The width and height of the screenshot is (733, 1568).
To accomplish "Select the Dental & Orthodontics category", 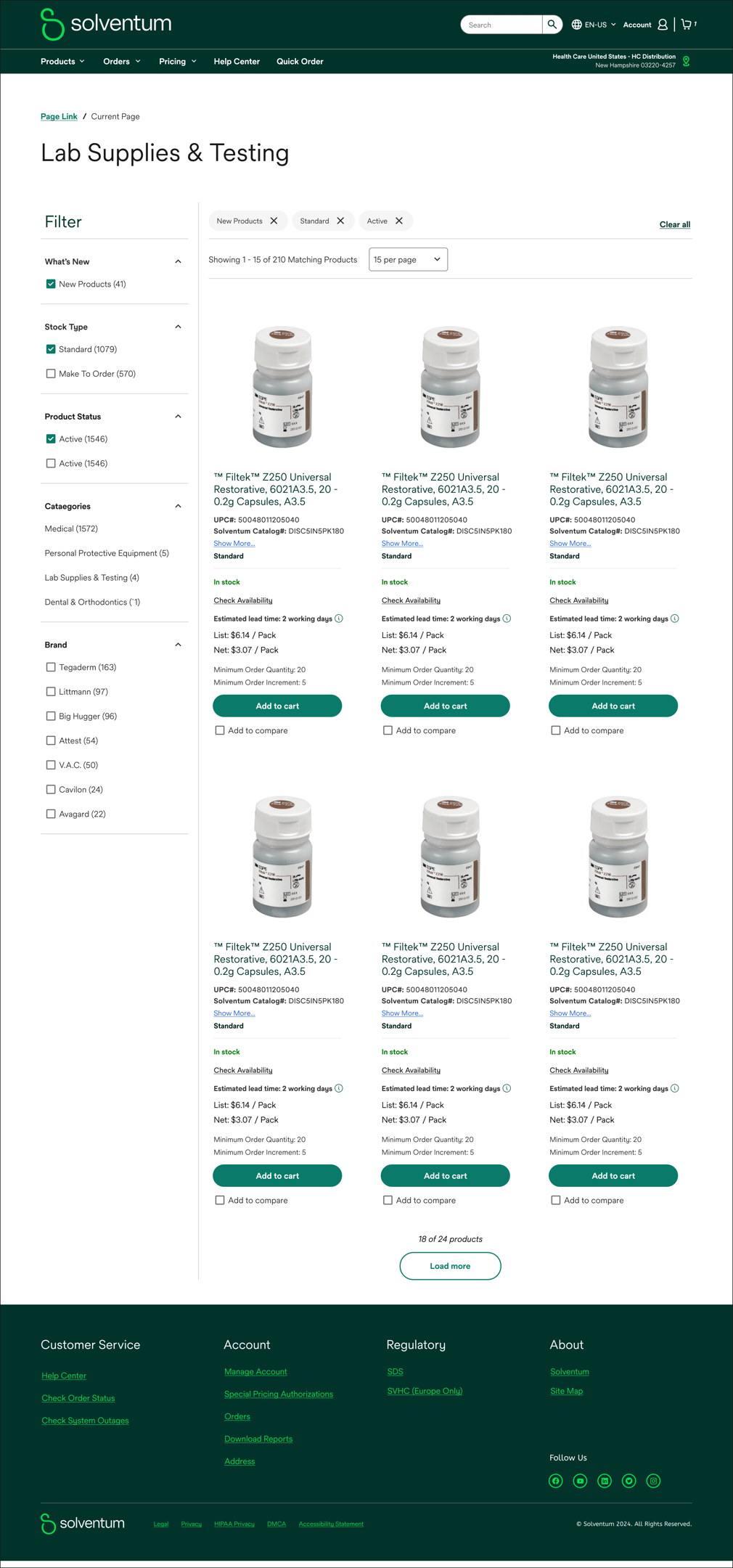I will tap(92, 602).
